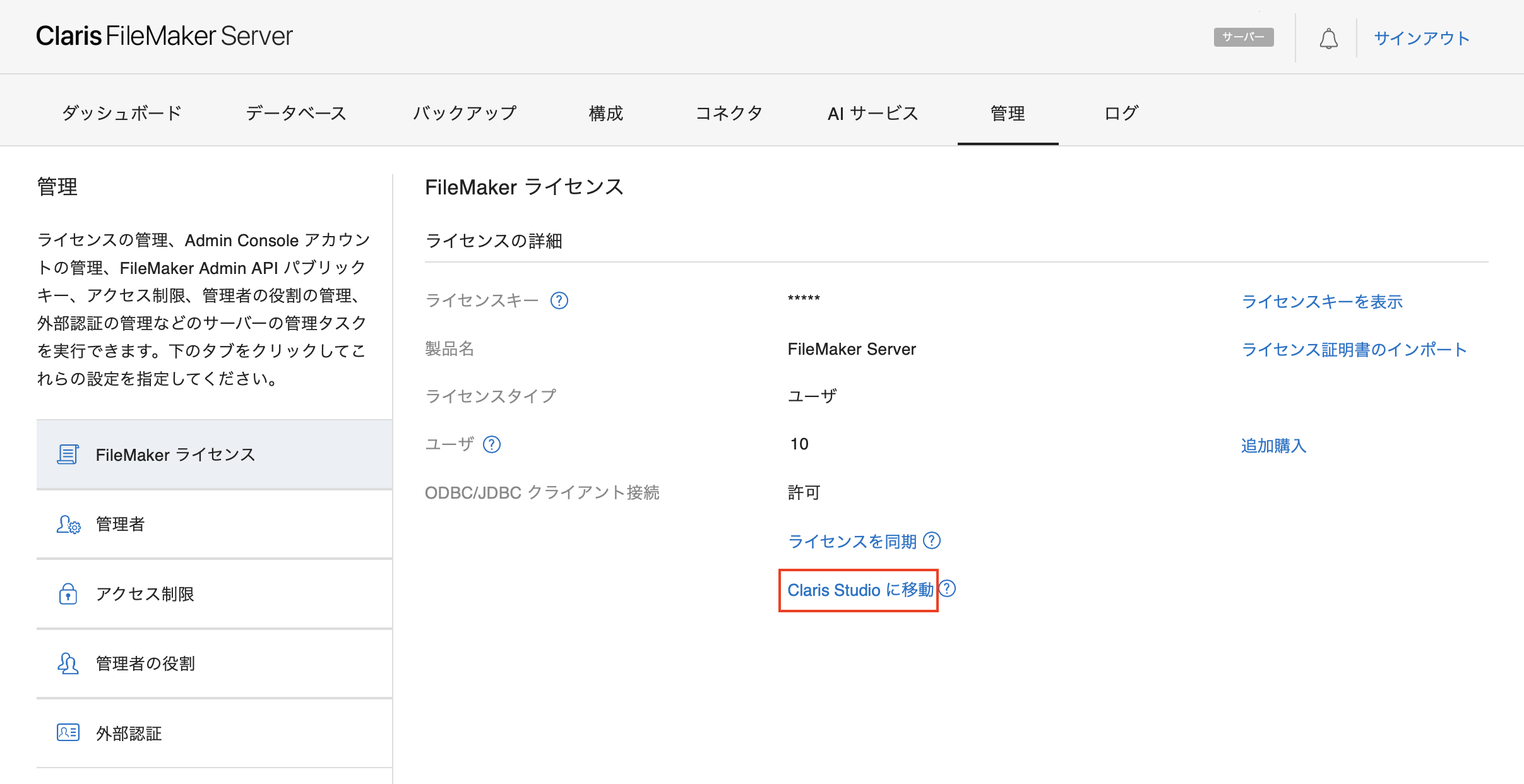The image size is (1524, 784).
Task: Open the ログ tab
Action: [1121, 113]
